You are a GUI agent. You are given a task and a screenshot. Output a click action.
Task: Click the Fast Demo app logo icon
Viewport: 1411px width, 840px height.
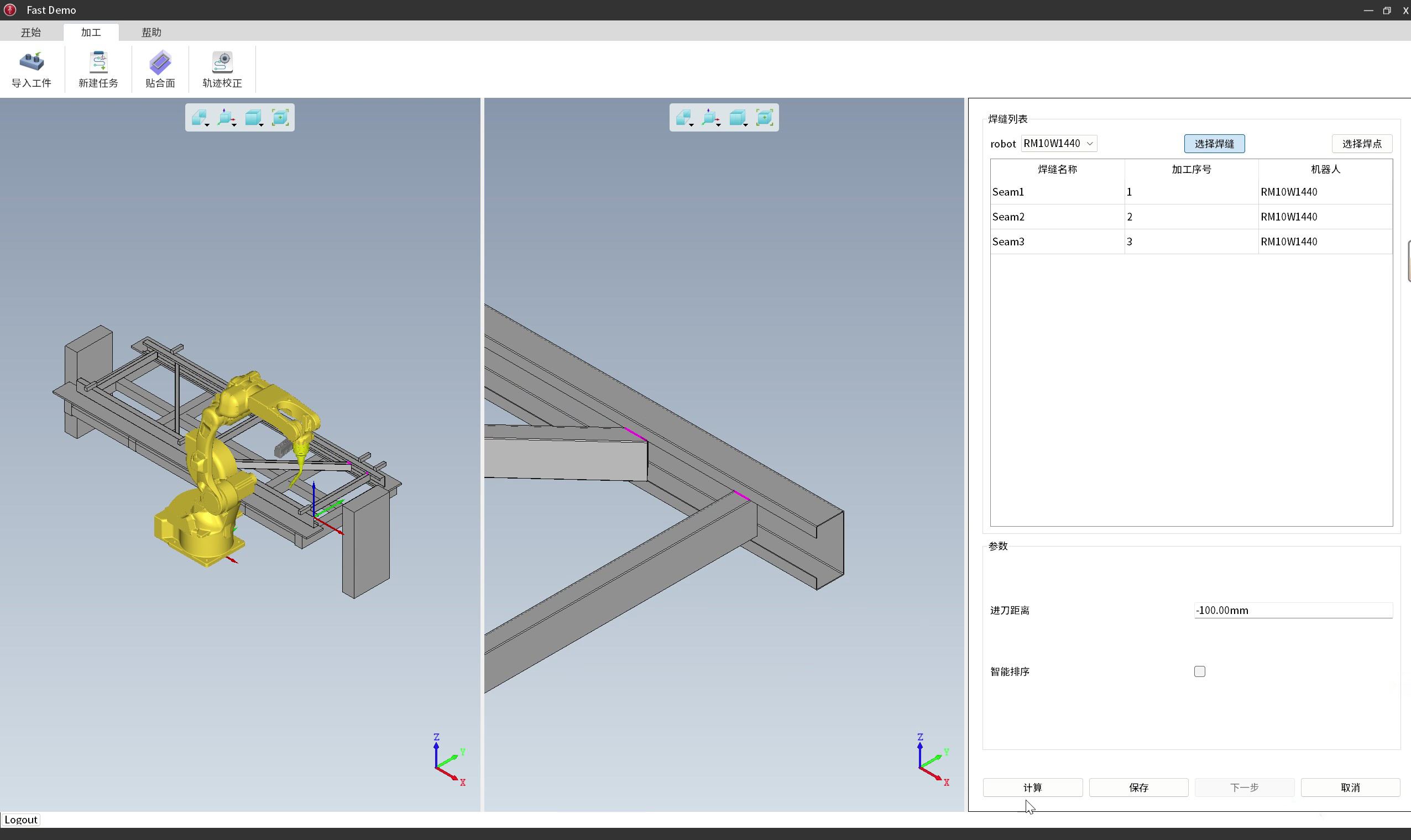coord(9,9)
